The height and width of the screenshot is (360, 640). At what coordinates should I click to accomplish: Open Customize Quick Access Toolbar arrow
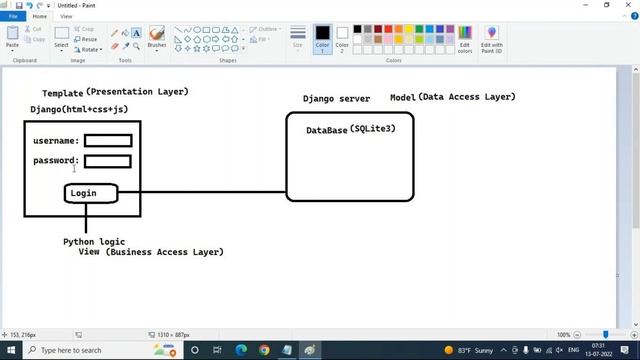point(49,6)
